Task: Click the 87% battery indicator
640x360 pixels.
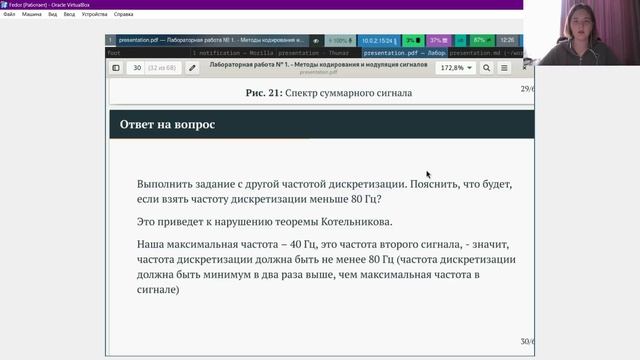Action: pos(482,40)
